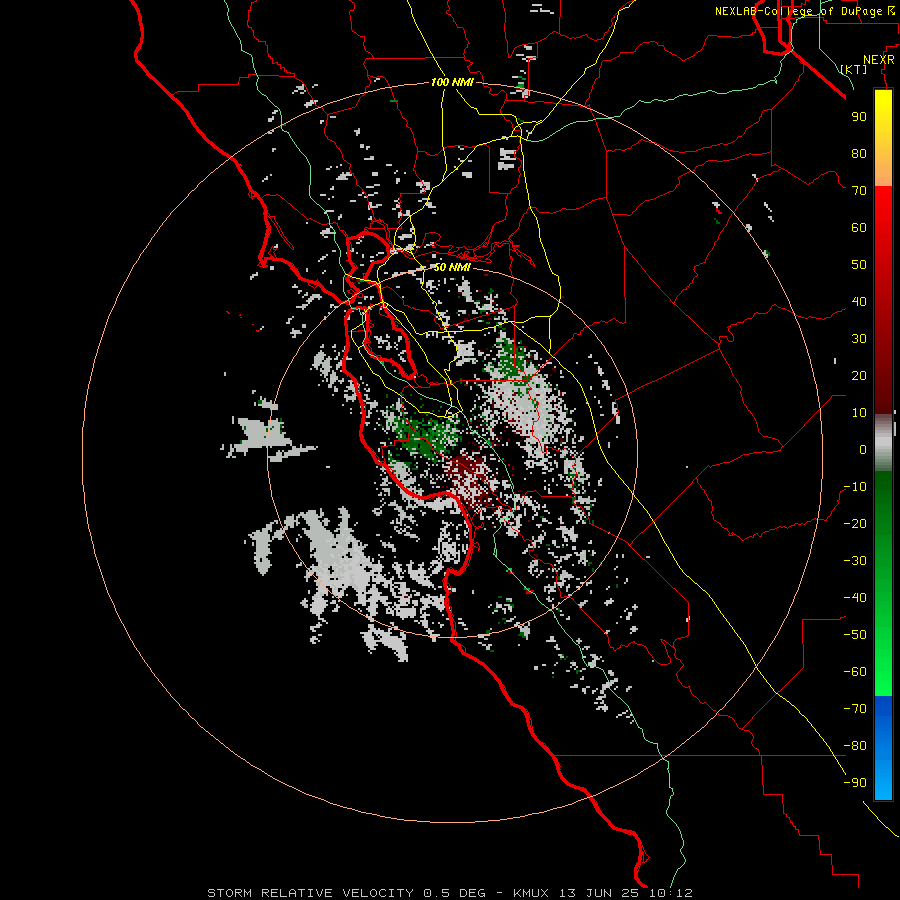Select the positive 70 scale label
This screenshot has width=900, height=900.
point(859,191)
